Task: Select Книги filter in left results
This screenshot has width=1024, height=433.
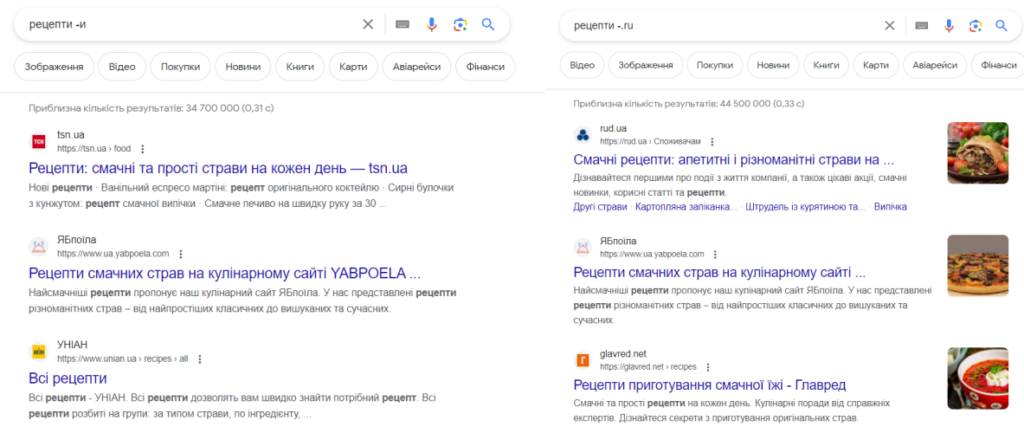Action: tap(300, 67)
